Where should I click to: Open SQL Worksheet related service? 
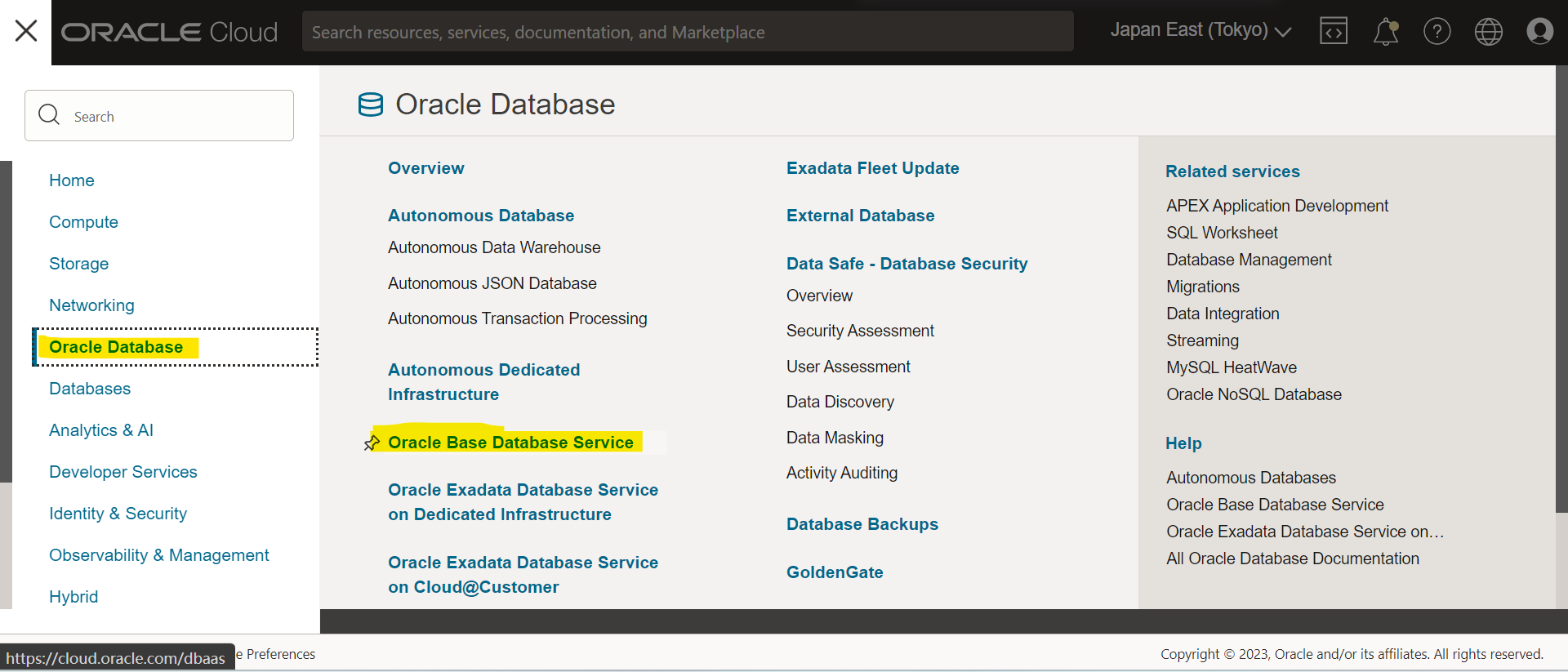pos(1222,233)
